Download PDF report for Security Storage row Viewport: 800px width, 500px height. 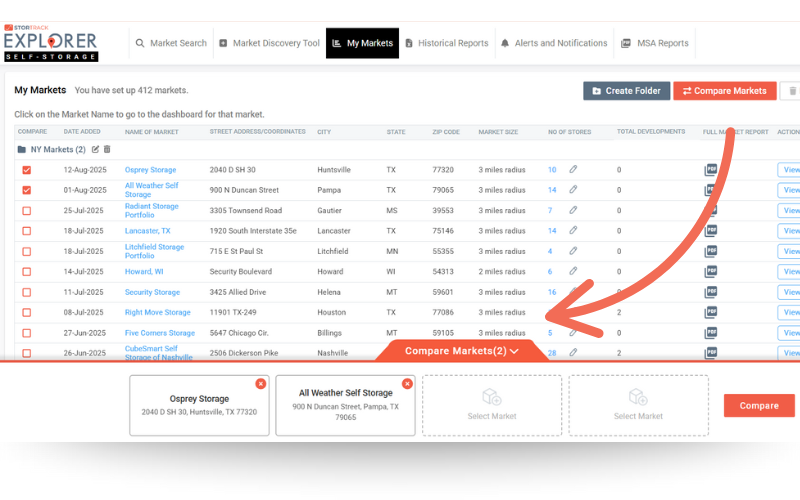711,292
